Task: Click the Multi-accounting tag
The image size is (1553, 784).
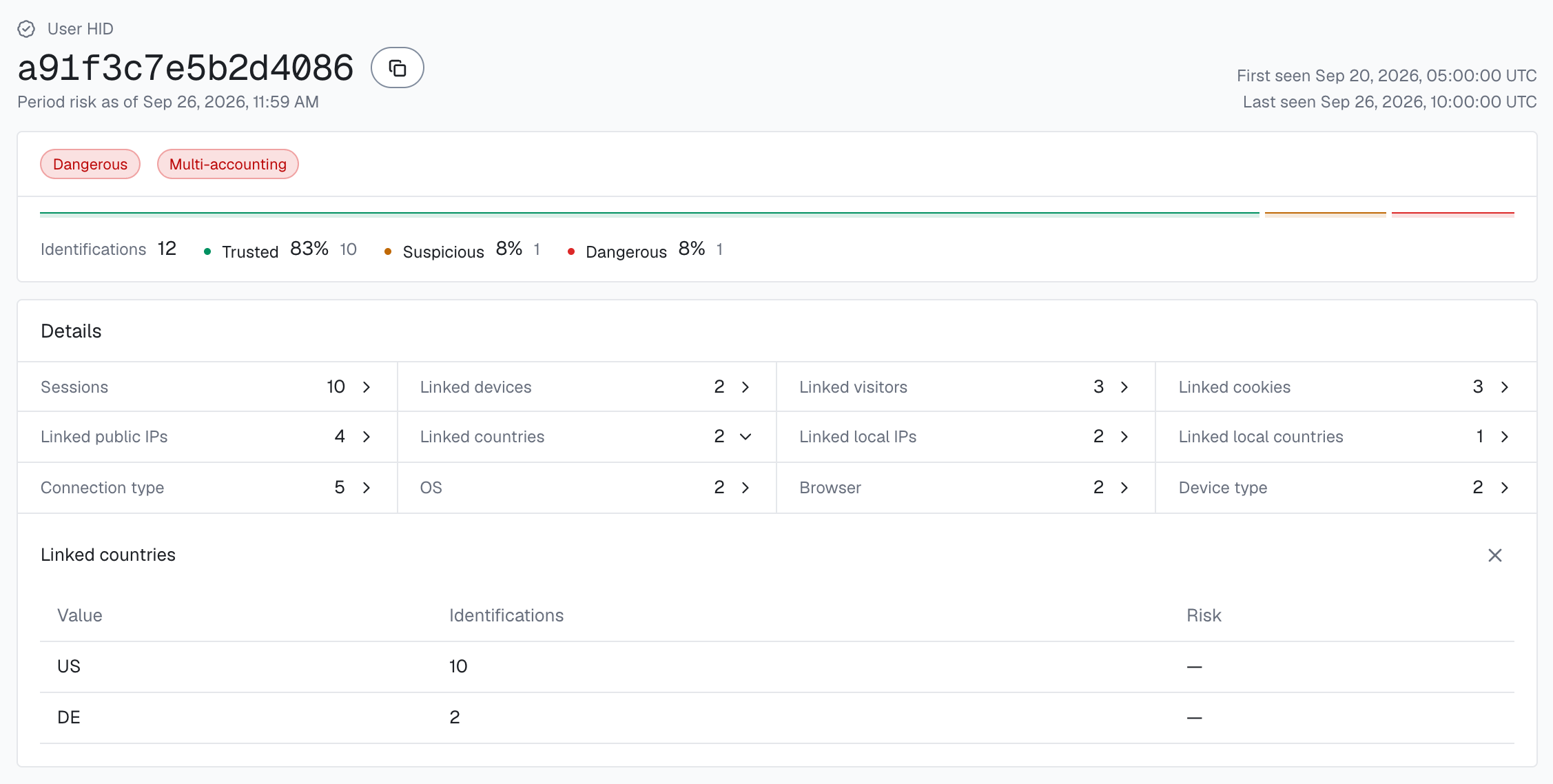Action: (228, 164)
